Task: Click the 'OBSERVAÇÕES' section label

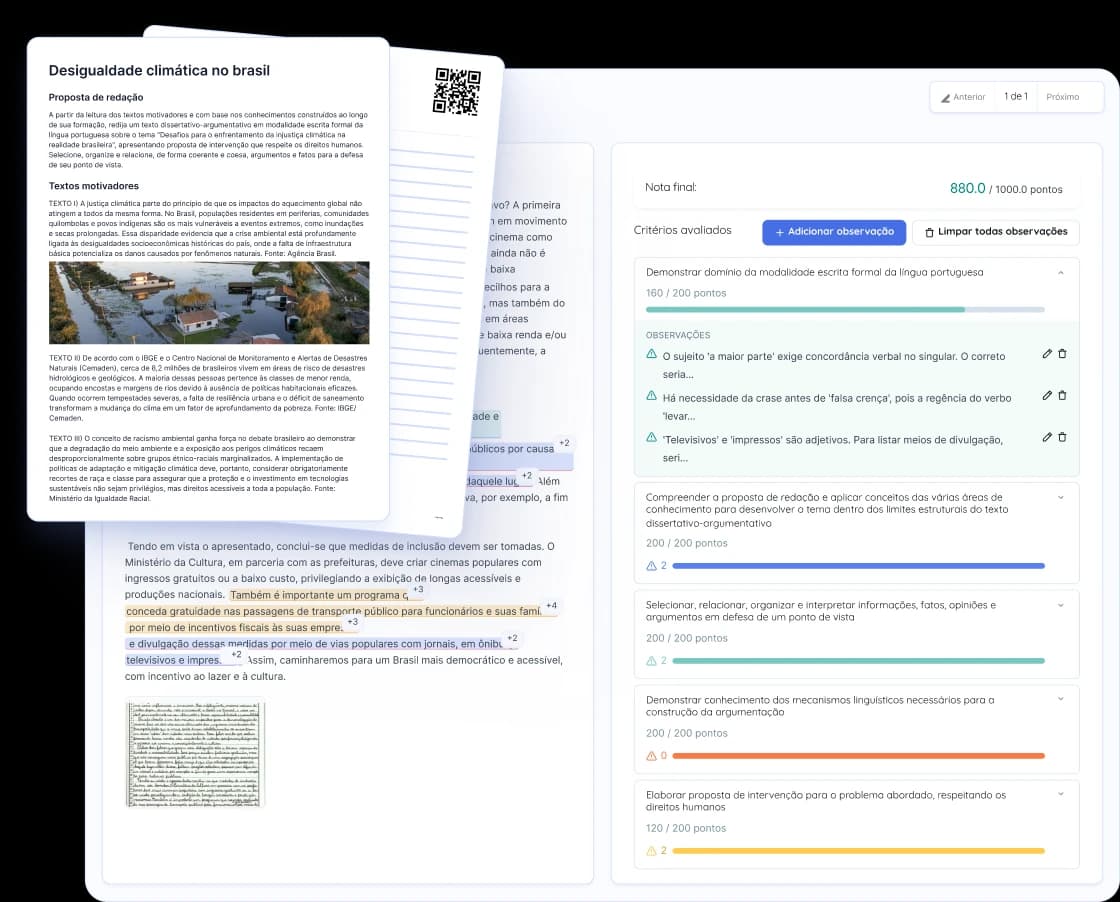Action: point(678,335)
